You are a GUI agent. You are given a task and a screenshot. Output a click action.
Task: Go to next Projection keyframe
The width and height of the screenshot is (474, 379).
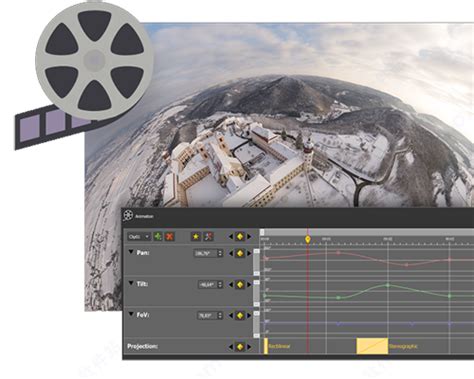click(x=249, y=347)
